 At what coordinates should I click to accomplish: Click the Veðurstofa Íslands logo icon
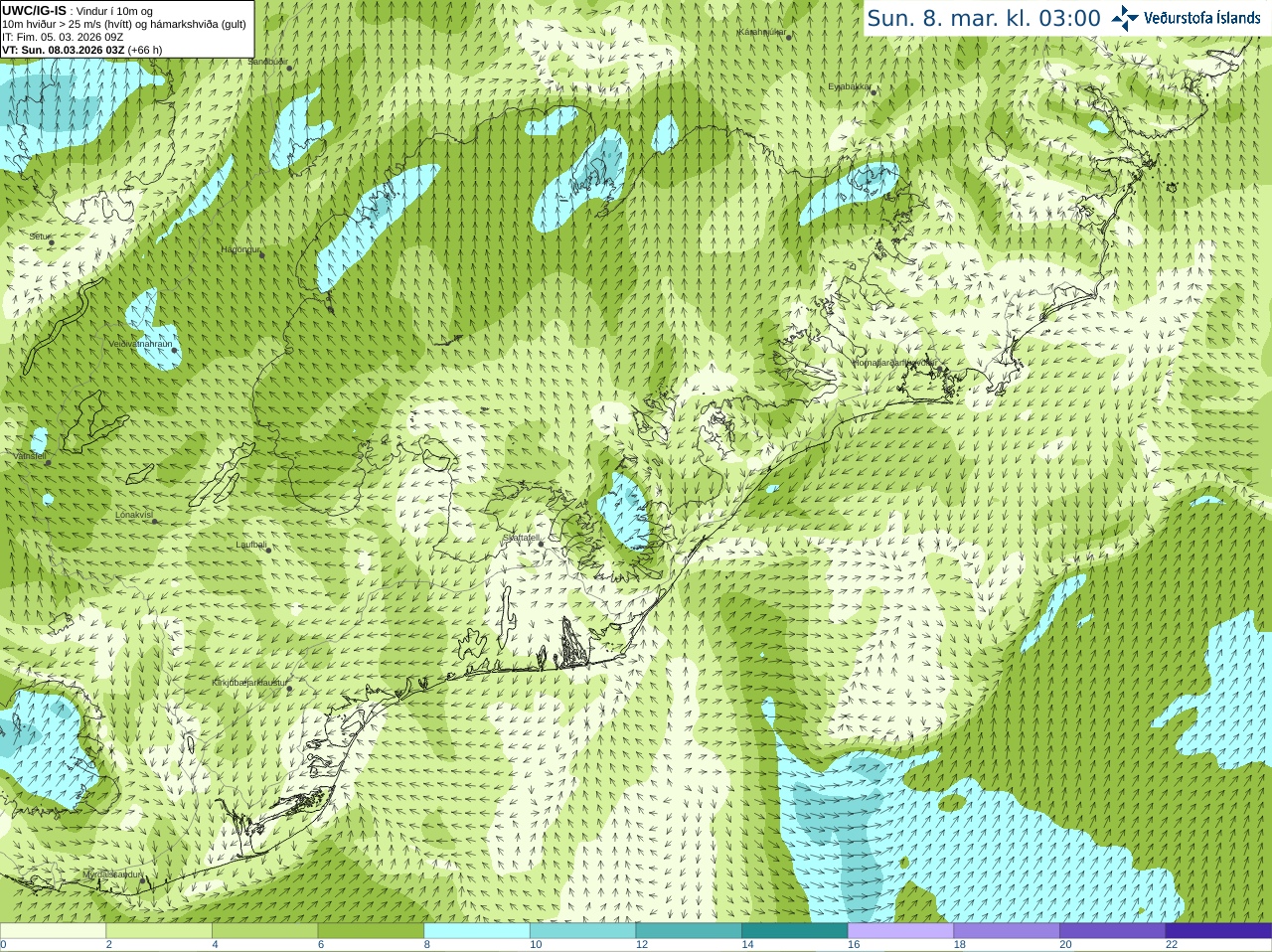(x=1125, y=18)
